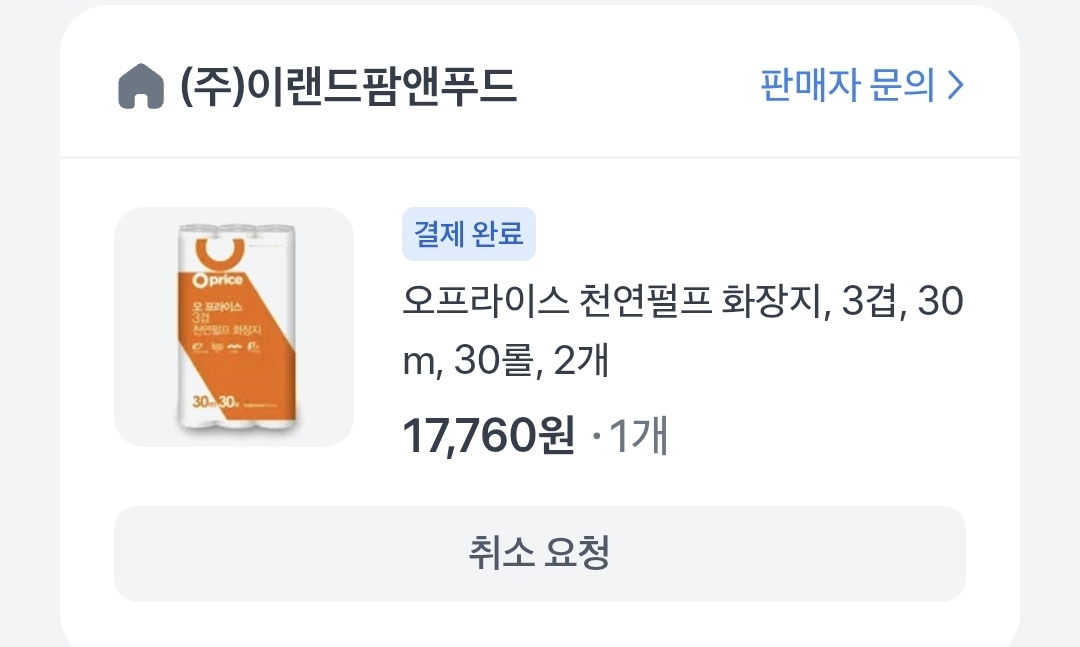
Task: View the toilet paper product thumbnail
Action: pyautogui.click(x=234, y=327)
